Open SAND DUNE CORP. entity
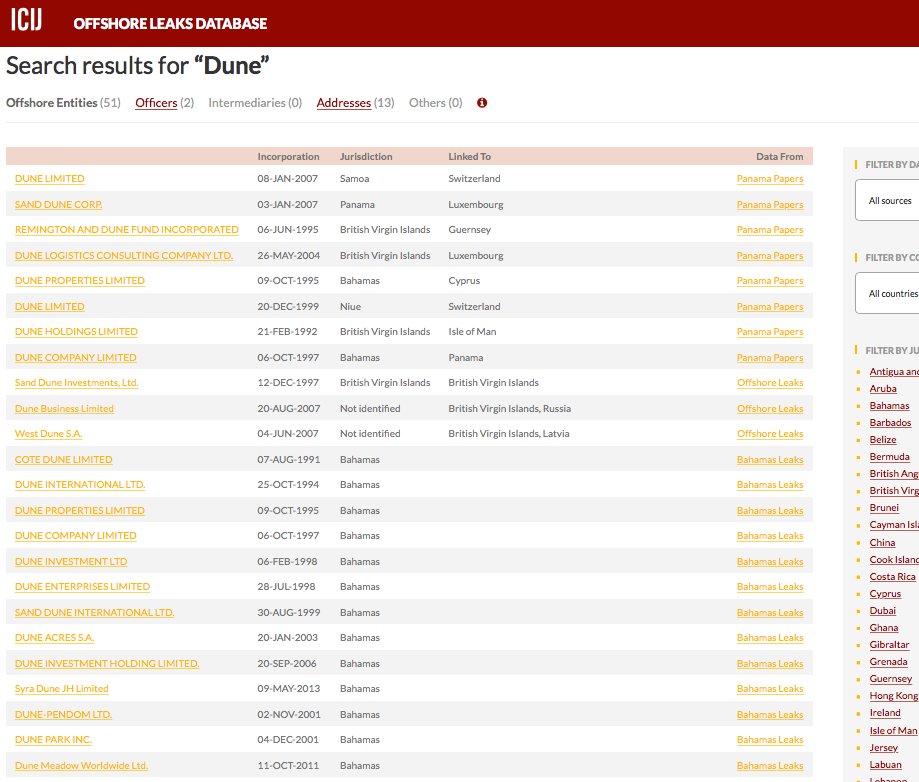The width and height of the screenshot is (919, 782). [58, 205]
